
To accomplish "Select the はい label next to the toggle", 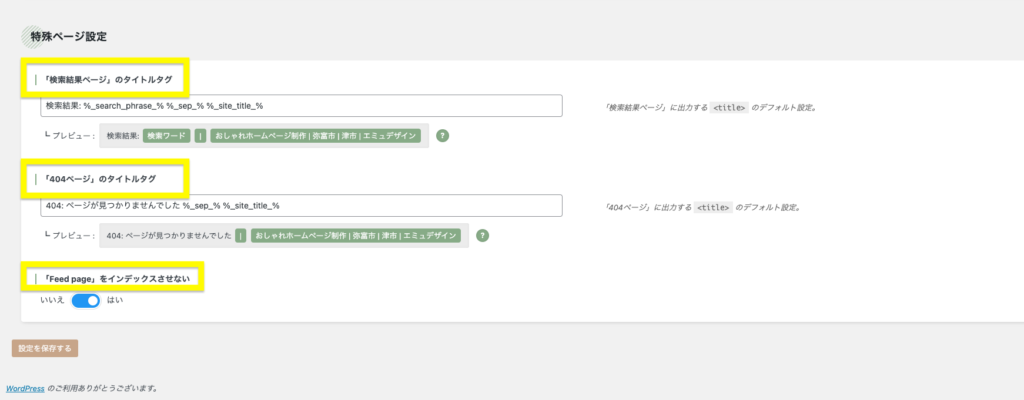I will [114, 300].
